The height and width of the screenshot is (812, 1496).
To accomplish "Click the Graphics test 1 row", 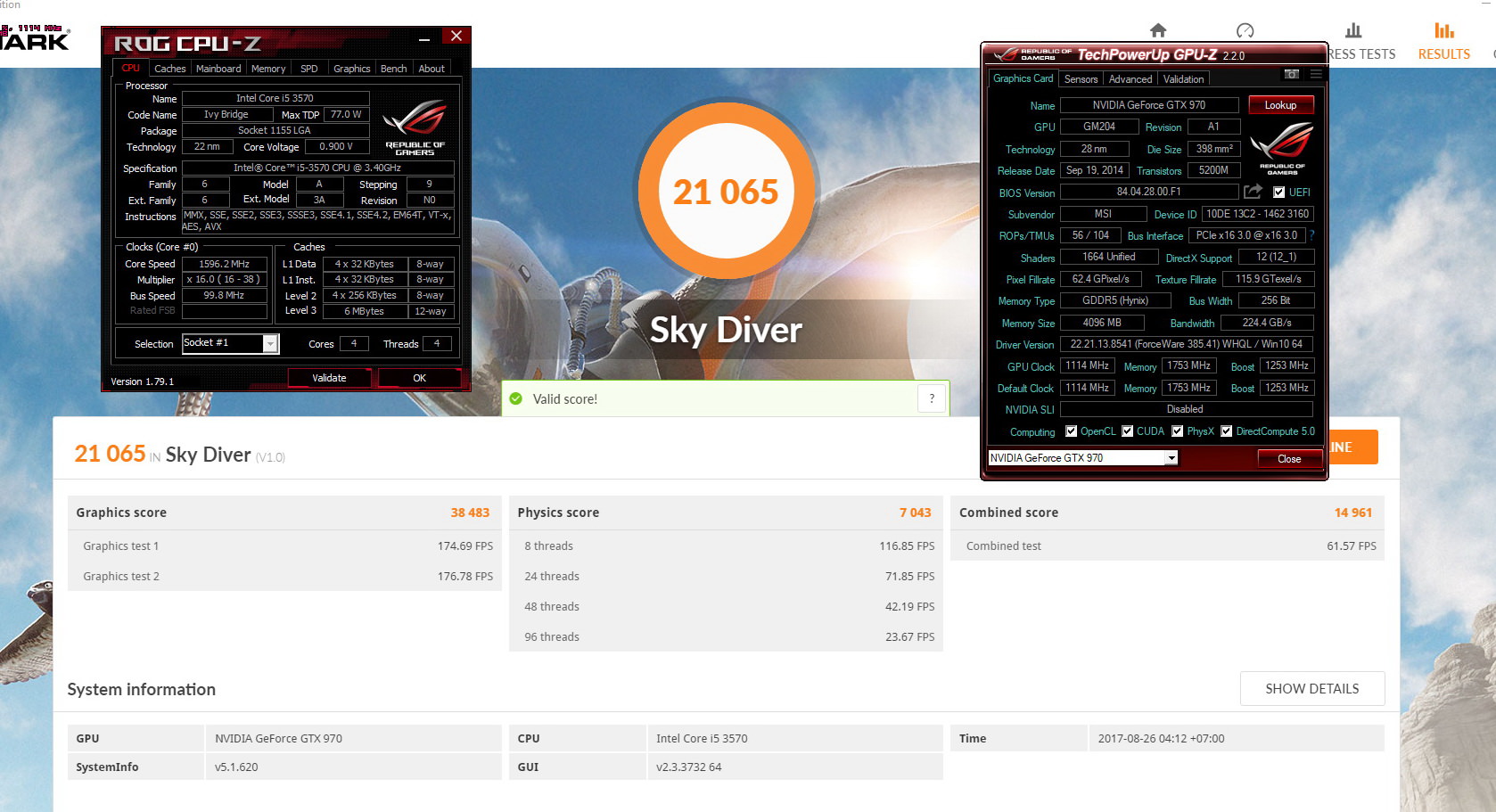I will click(285, 545).
